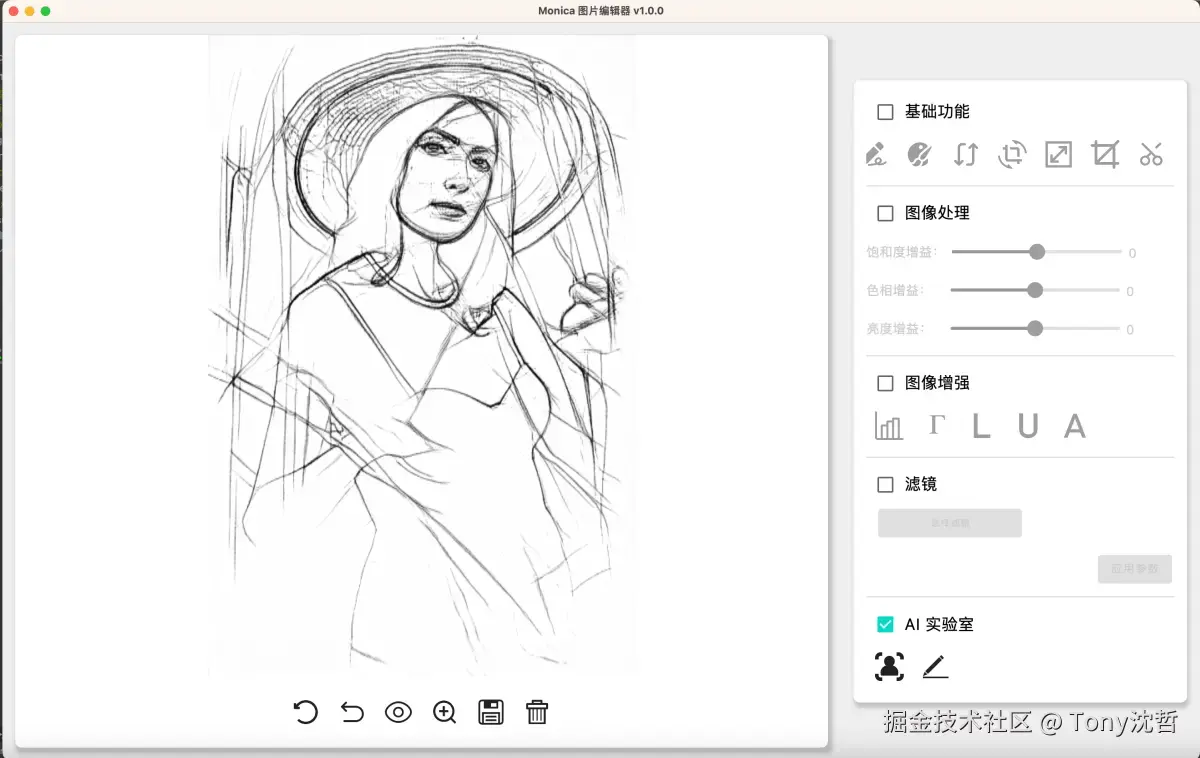
Task: Open the color palette tool
Action: click(x=919, y=154)
